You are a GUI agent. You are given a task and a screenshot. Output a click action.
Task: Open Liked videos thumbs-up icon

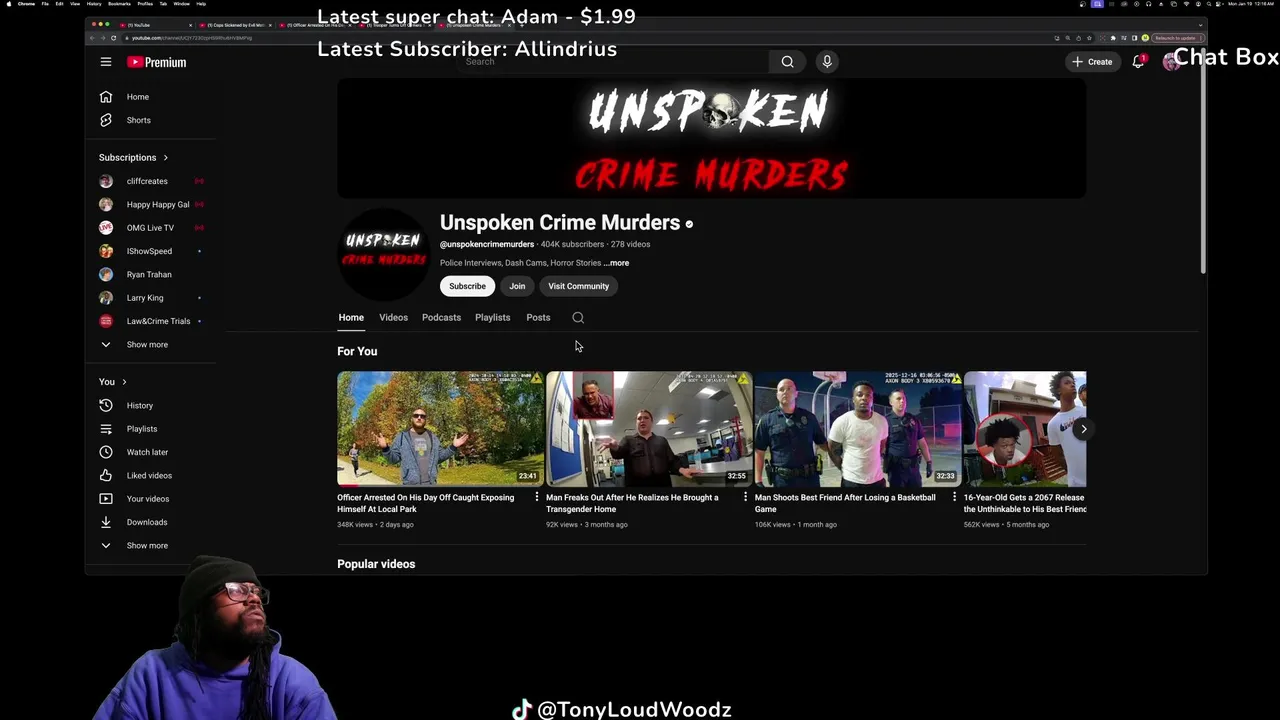(106, 475)
